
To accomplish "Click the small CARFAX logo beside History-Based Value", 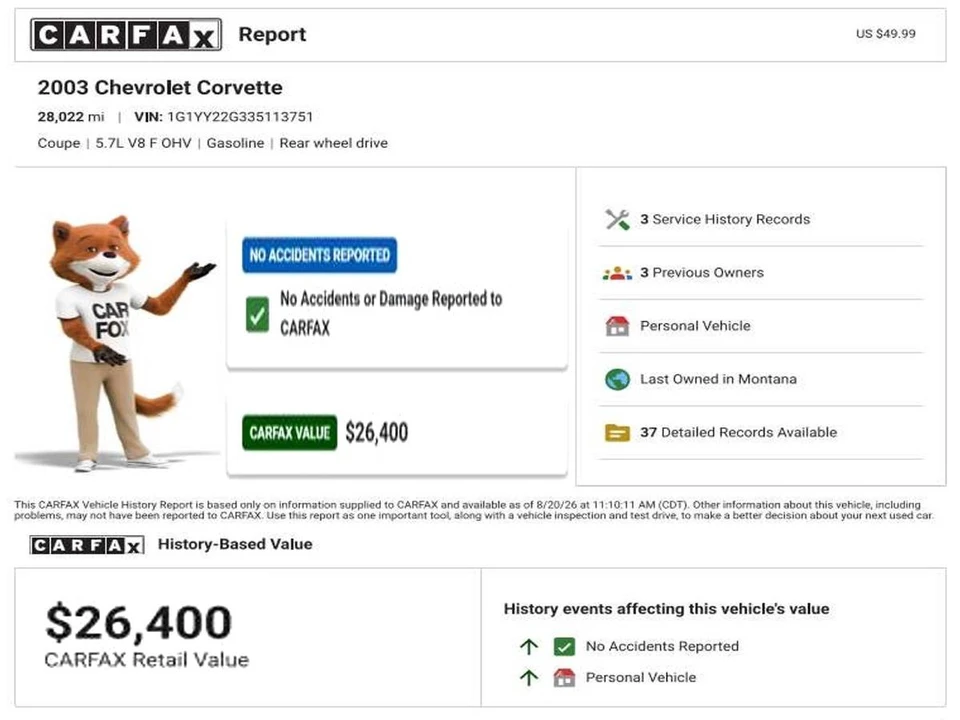I will (x=87, y=545).
